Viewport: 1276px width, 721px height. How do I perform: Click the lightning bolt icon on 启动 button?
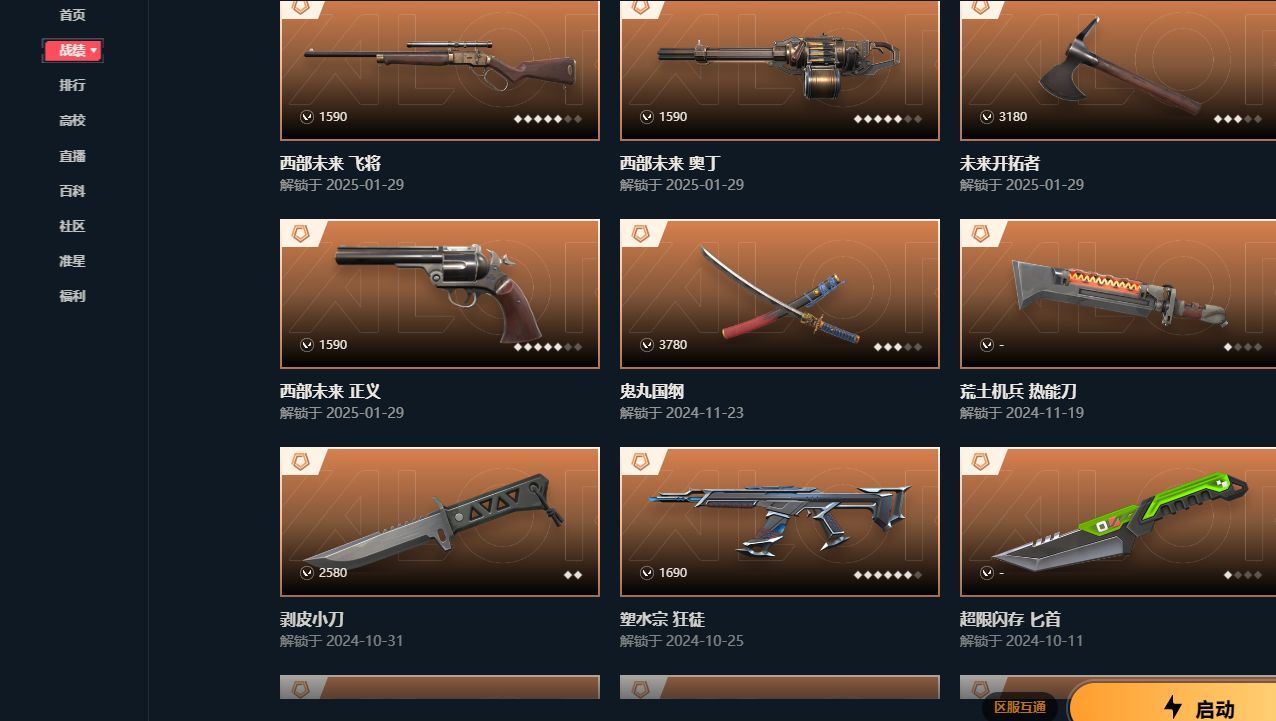tap(1173, 707)
